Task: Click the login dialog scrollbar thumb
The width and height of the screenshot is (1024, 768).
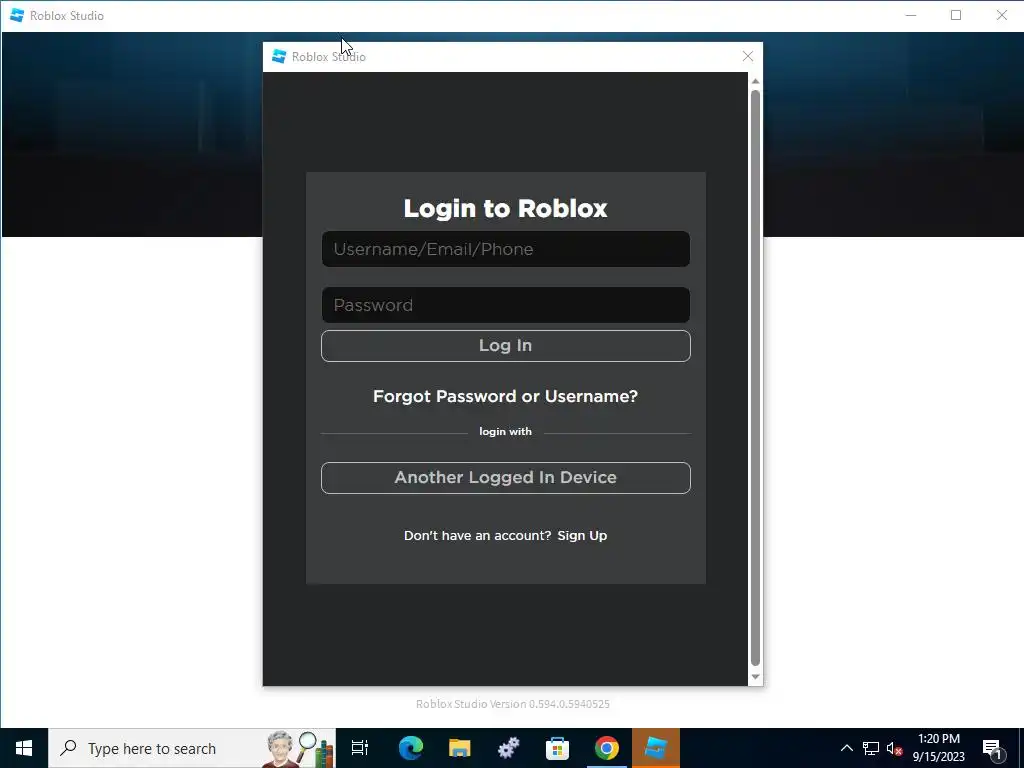Action: (x=756, y=377)
